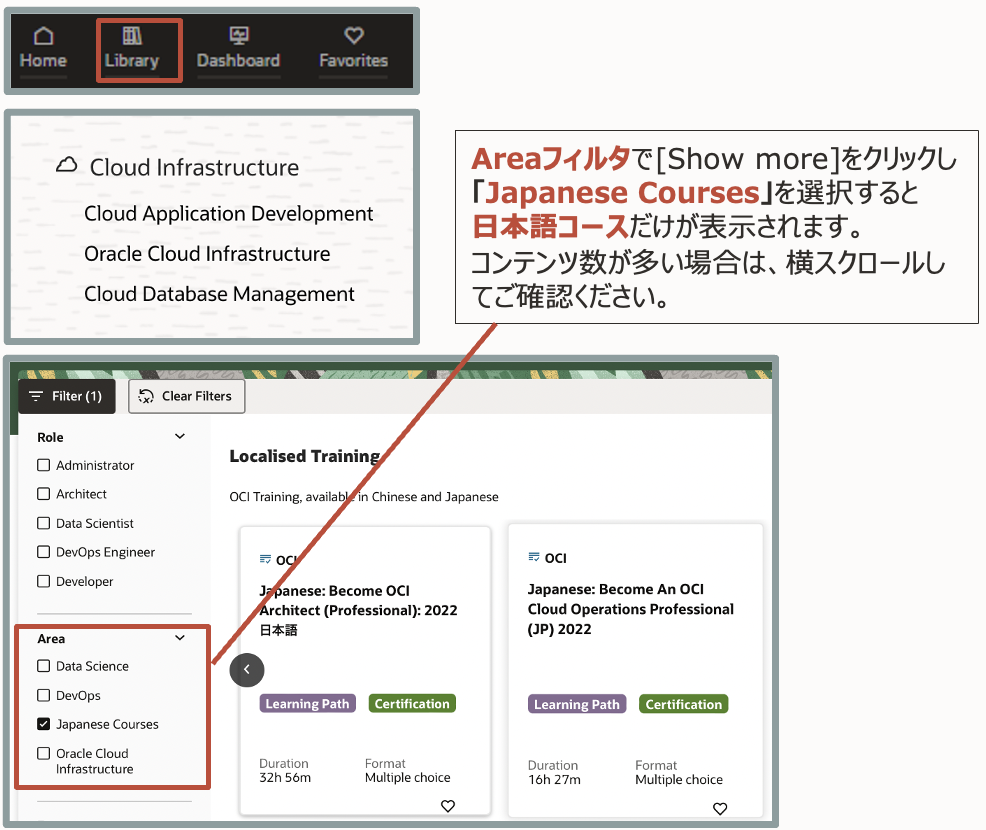
Task: Click the Favorites heart icon in navigation
Action: [354, 36]
